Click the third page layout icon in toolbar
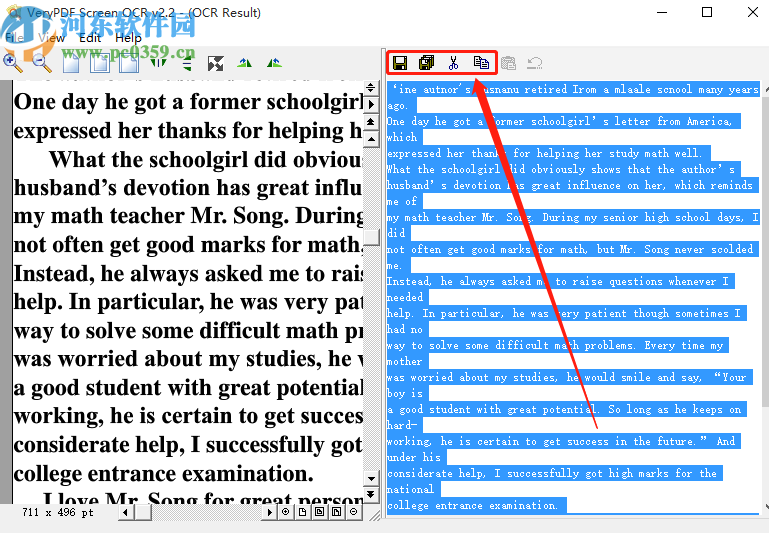 point(129,63)
